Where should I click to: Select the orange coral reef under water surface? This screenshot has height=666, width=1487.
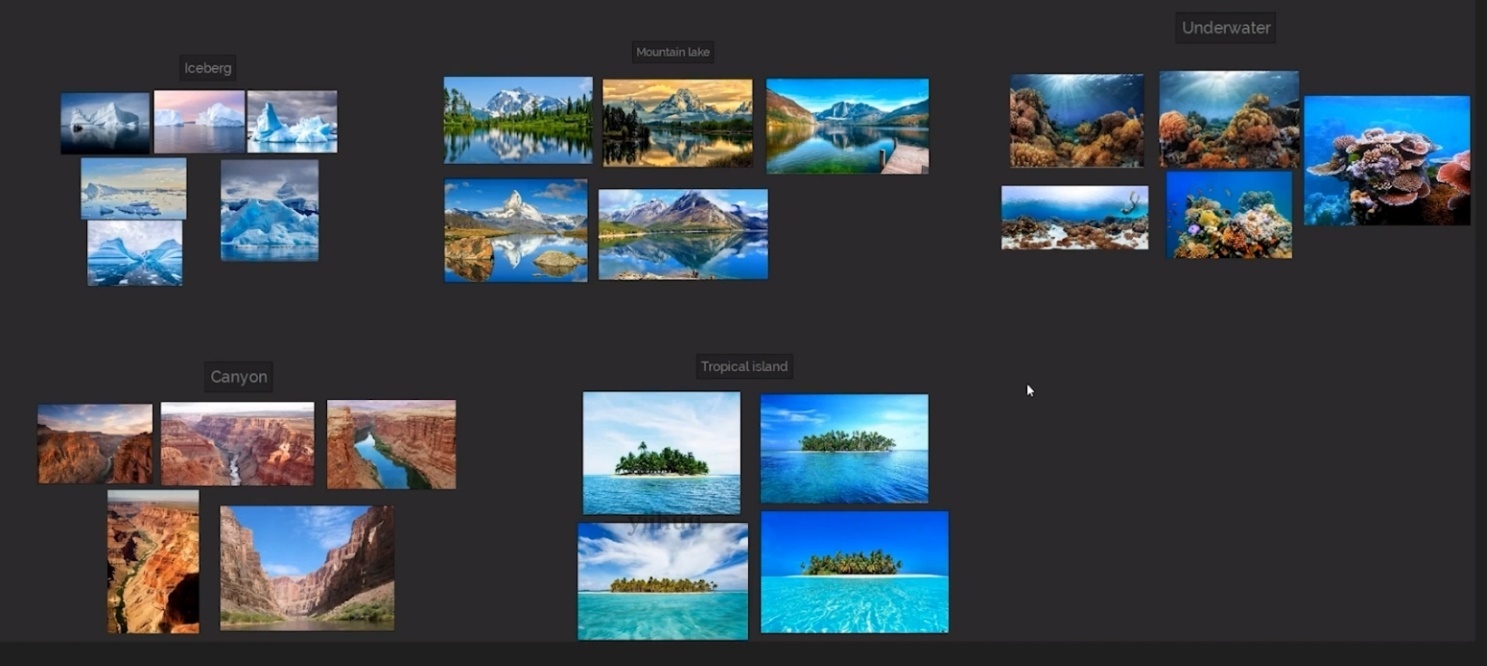tap(1229, 119)
